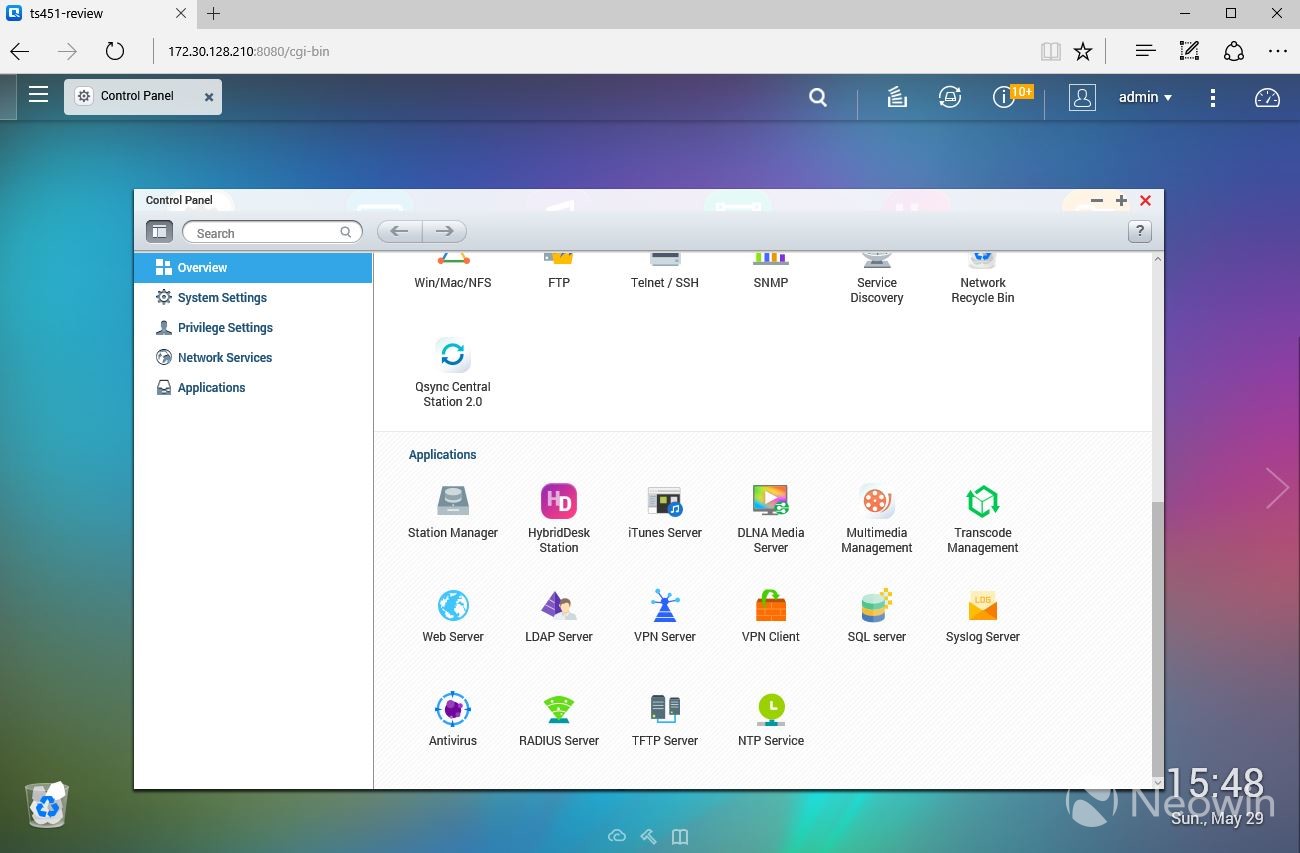
Task: Open SQL server settings
Action: click(x=876, y=616)
